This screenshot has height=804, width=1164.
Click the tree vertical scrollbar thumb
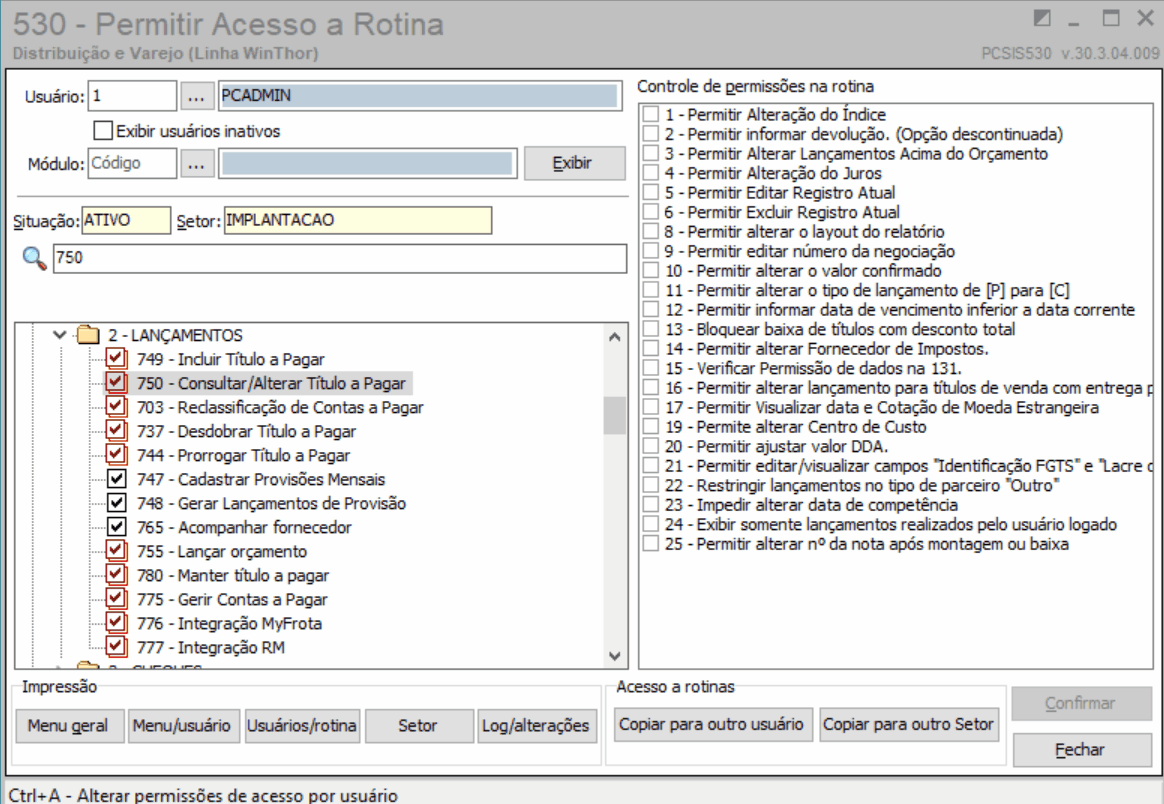tap(615, 415)
